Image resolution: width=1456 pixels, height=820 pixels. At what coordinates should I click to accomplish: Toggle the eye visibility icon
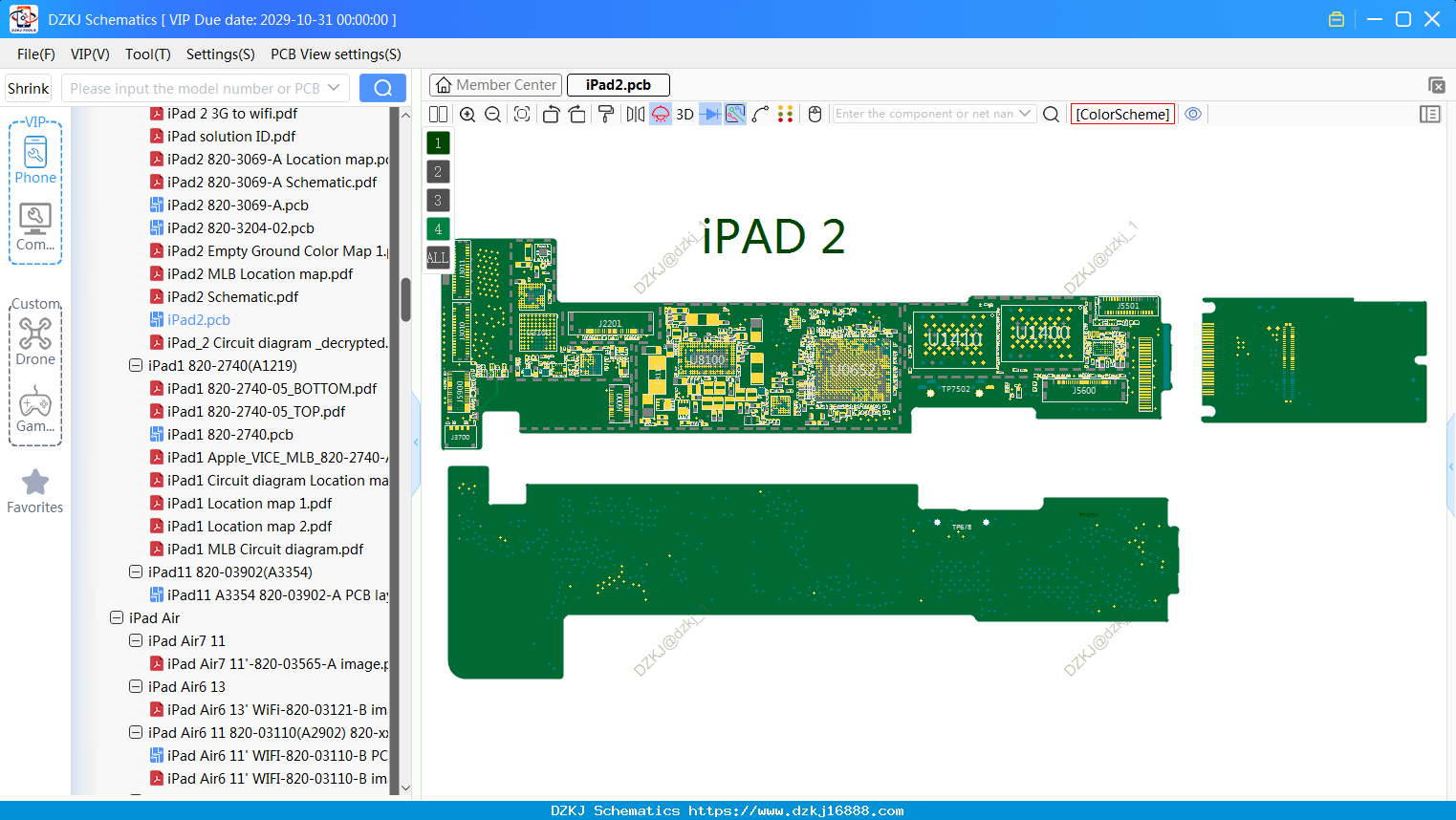point(1193,114)
